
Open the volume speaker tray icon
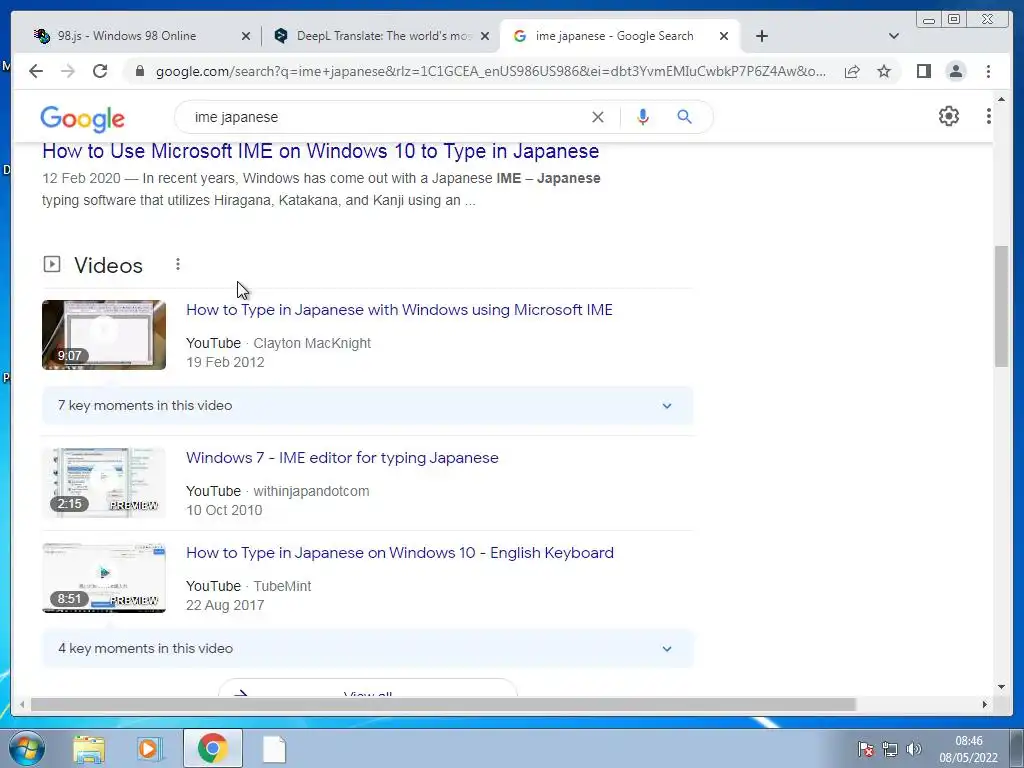click(914, 749)
